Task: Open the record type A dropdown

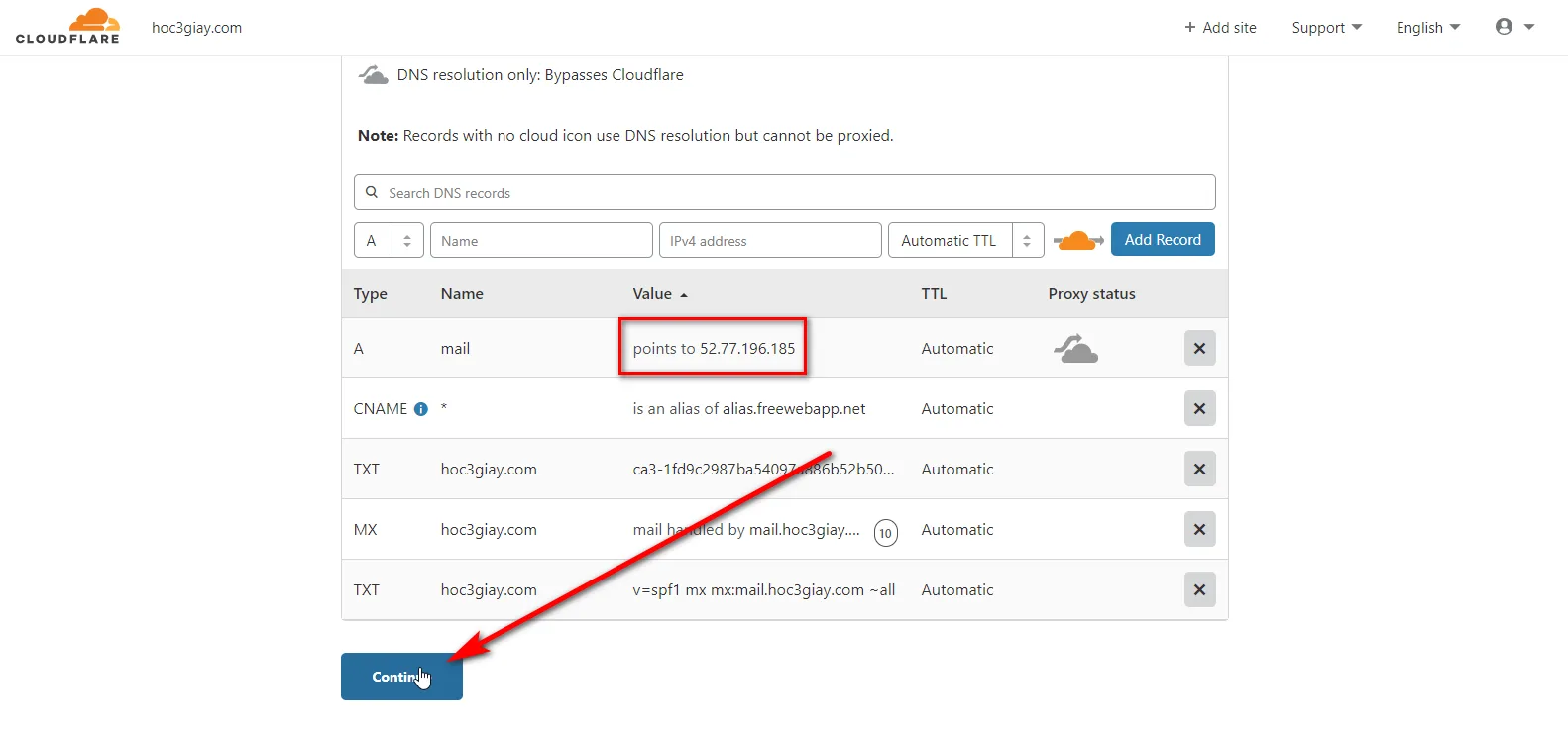Action: [389, 240]
